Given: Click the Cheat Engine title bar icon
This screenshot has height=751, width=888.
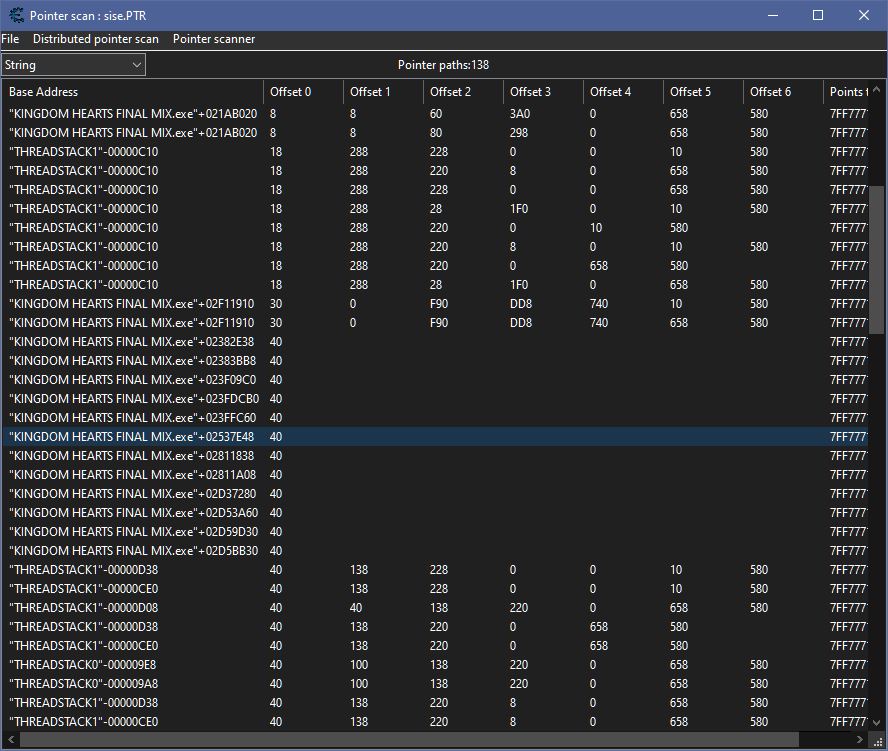Looking at the screenshot, I should click(x=16, y=15).
